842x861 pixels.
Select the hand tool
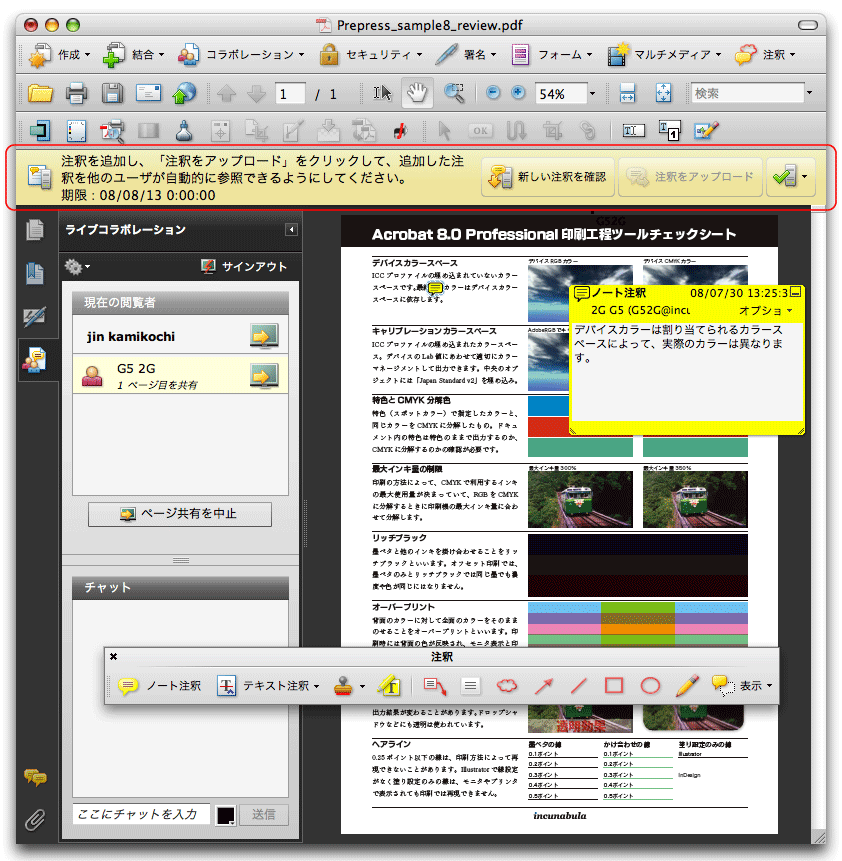point(417,93)
